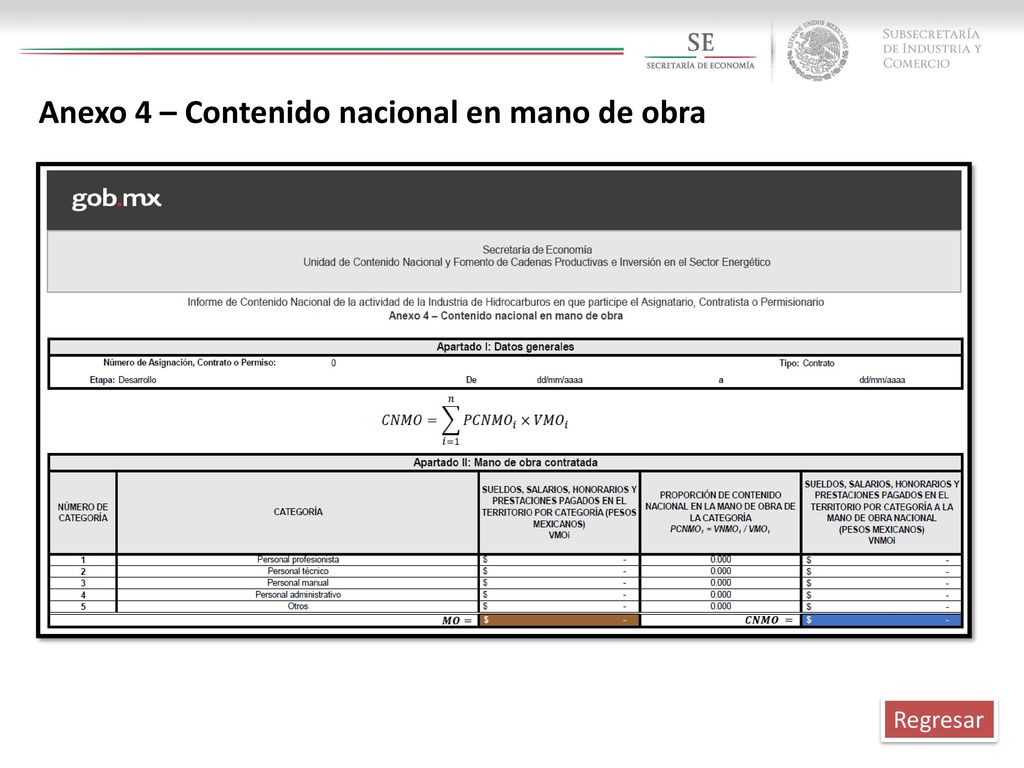Viewport: 1024px width, 768px height.
Task: Click the VNMOi column header
Action: (x=882, y=513)
